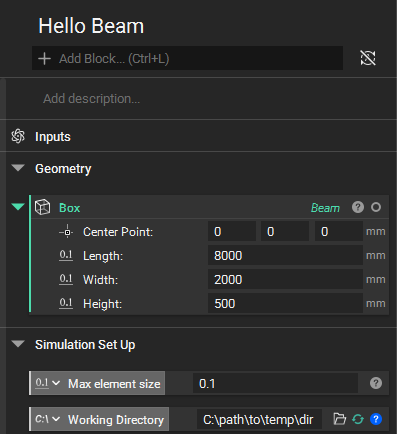The width and height of the screenshot is (397, 434).
Task: Select the Inputs heading
Action: (53, 137)
